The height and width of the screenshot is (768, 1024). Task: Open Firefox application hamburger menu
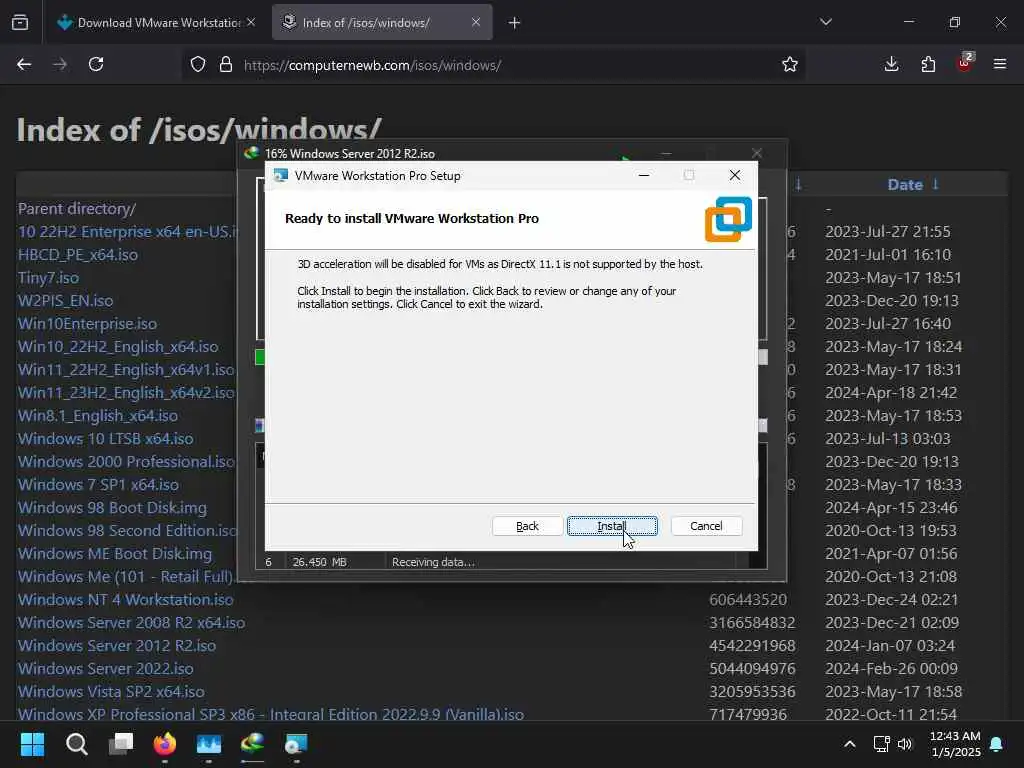[x=1000, y=64]
